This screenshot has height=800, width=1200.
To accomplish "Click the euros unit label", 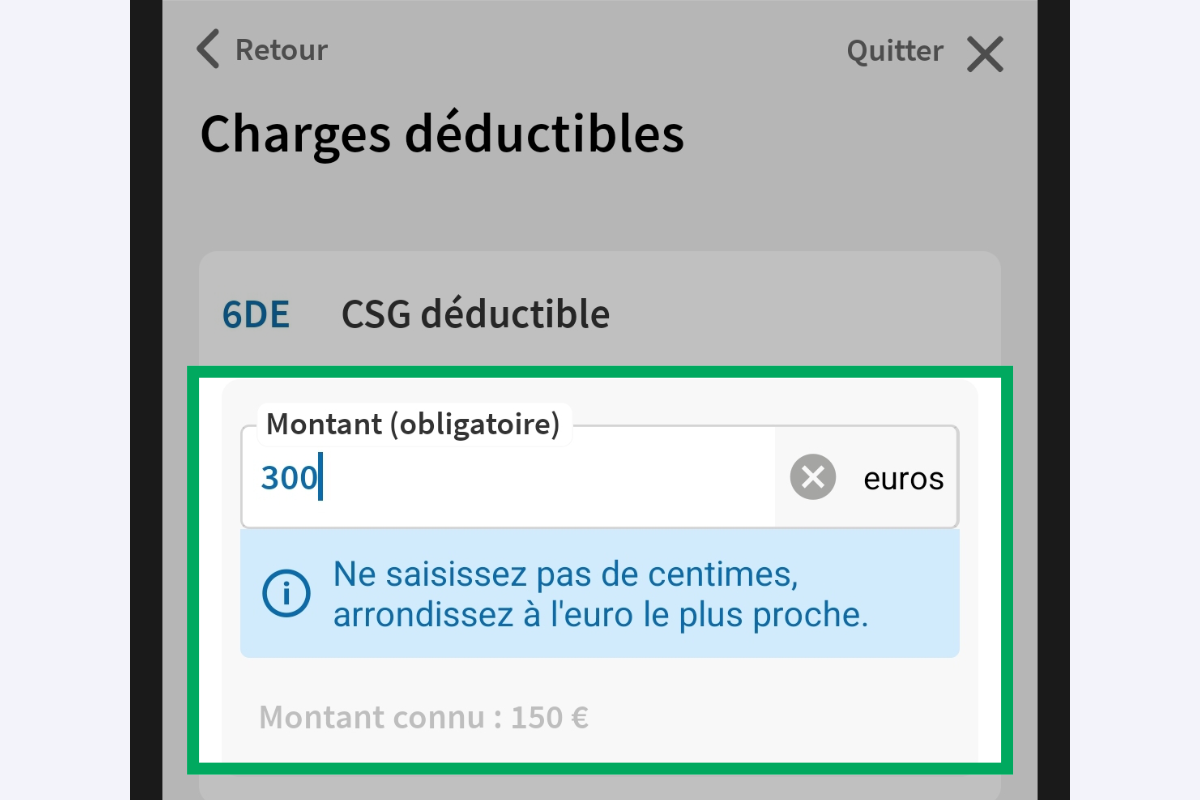I will coord(902,478).
